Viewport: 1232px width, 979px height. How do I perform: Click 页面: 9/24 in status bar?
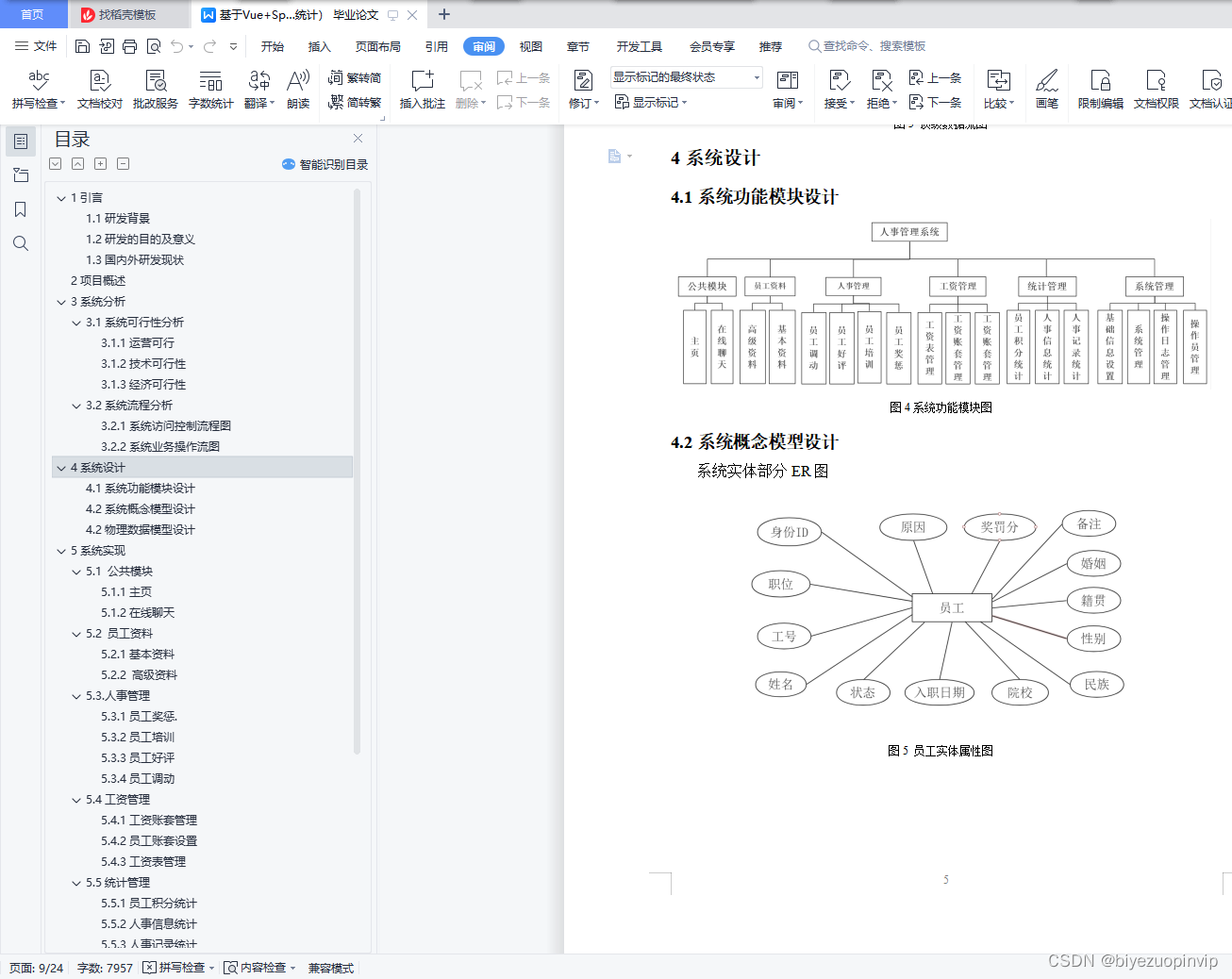pos(37,968)
